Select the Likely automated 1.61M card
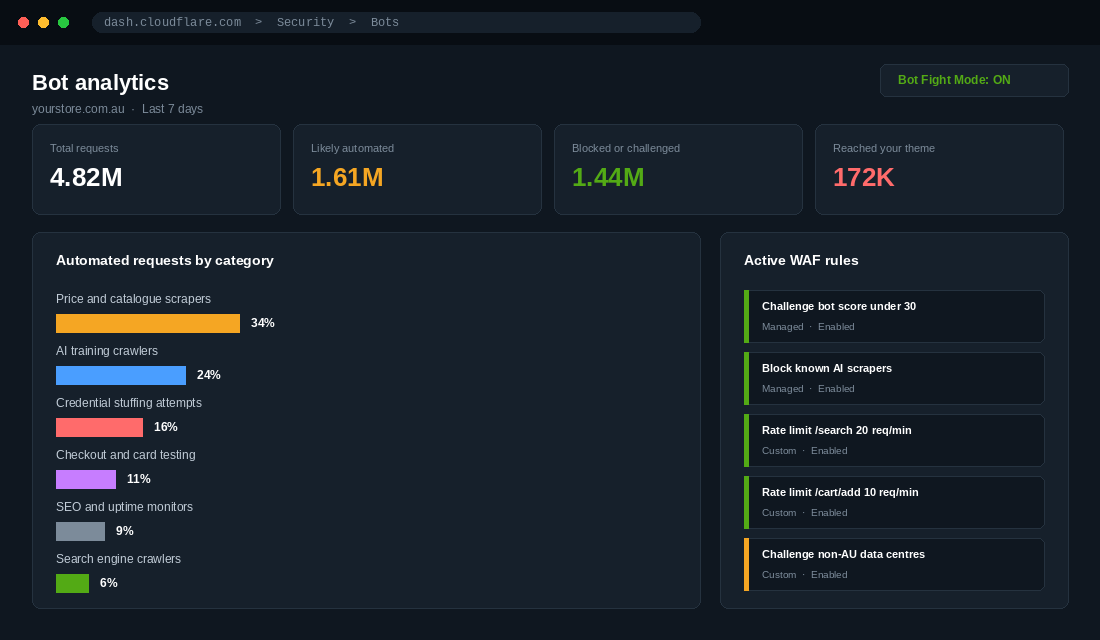1100x640 pixels. click(417, 169)
